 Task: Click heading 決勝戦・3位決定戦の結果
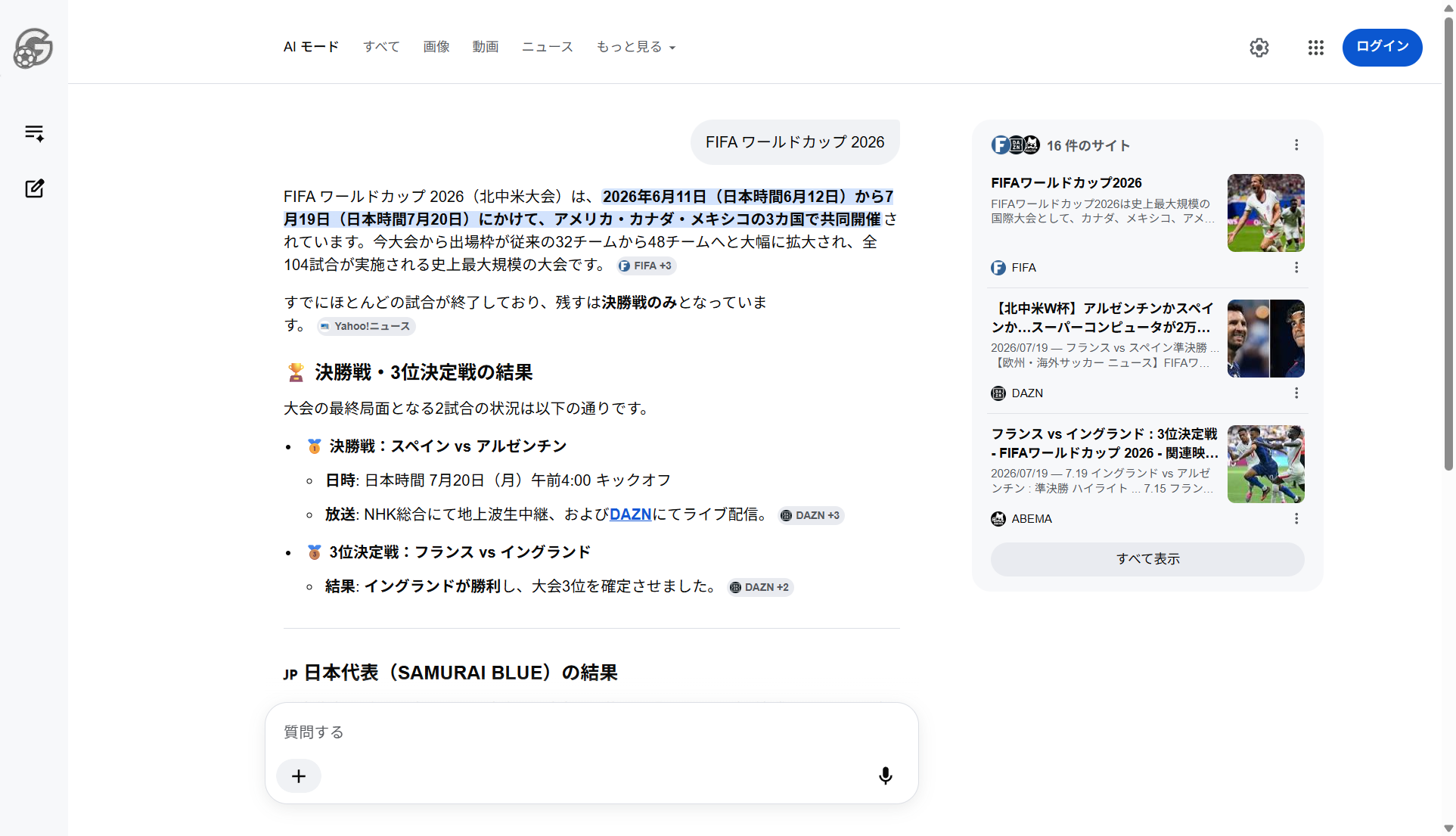424,372
